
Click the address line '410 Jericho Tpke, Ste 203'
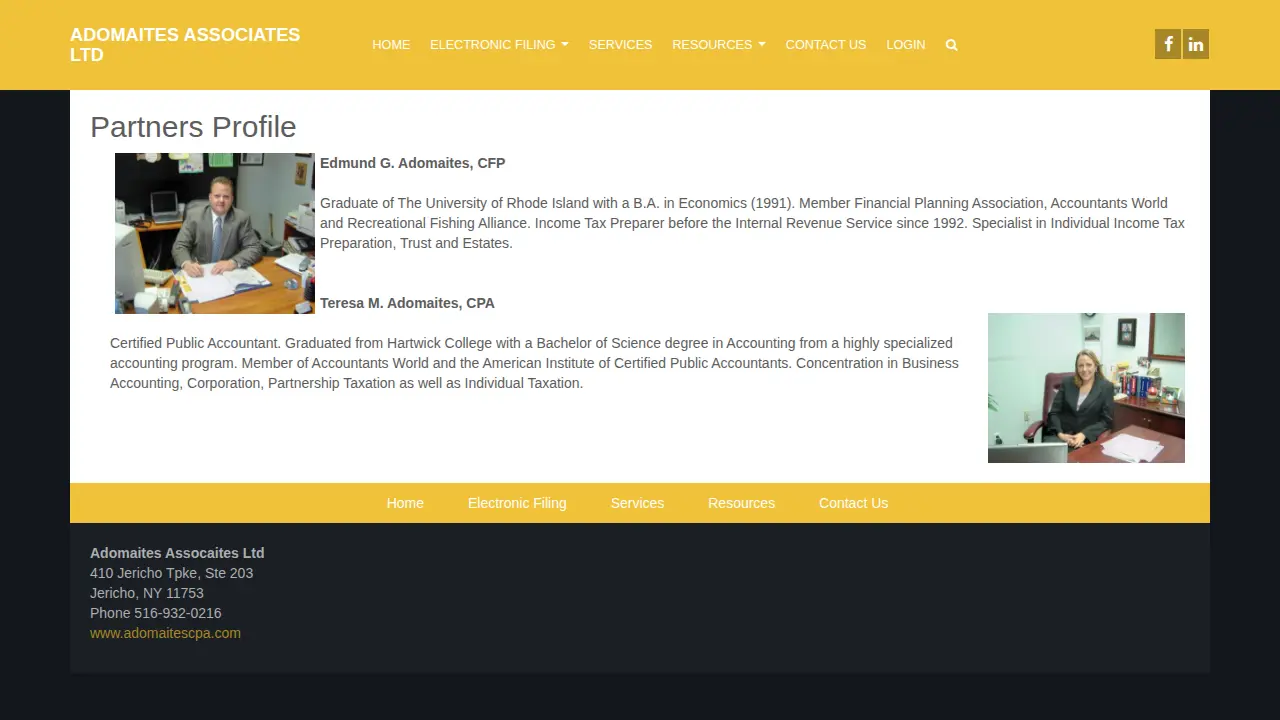[x=172, y=573]
